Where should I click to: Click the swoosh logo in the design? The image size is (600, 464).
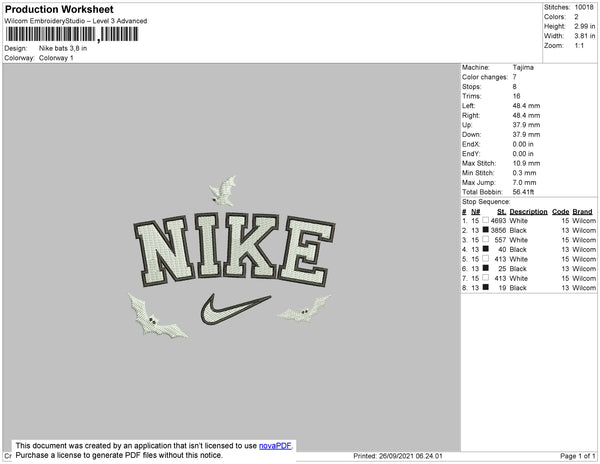235,309
